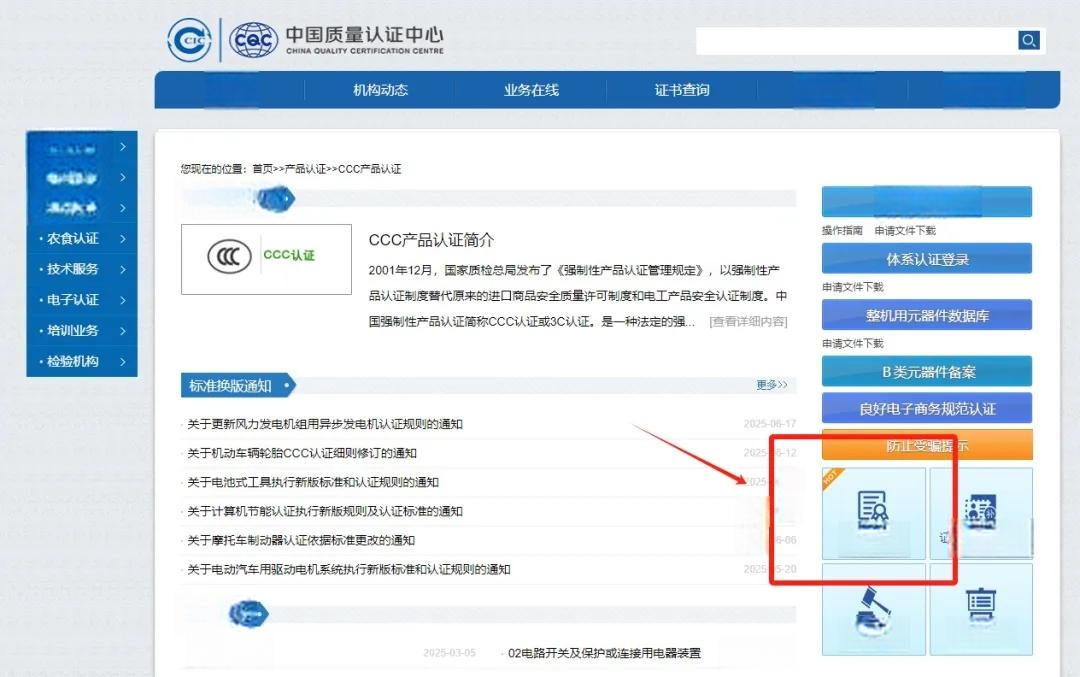Click the 更多>> link

tap(771, 385)
